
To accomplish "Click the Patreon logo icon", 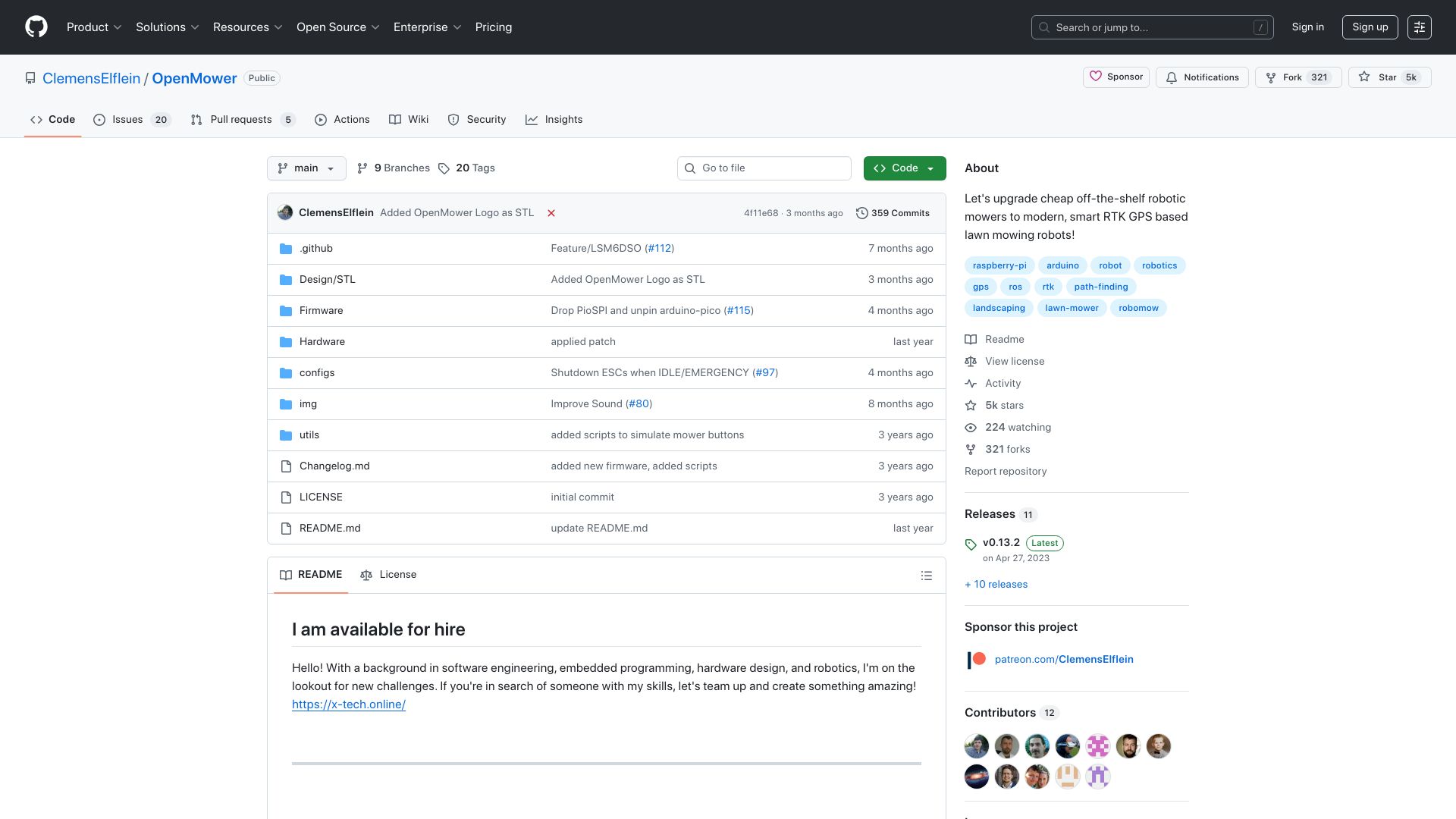I will pos(977,660).
